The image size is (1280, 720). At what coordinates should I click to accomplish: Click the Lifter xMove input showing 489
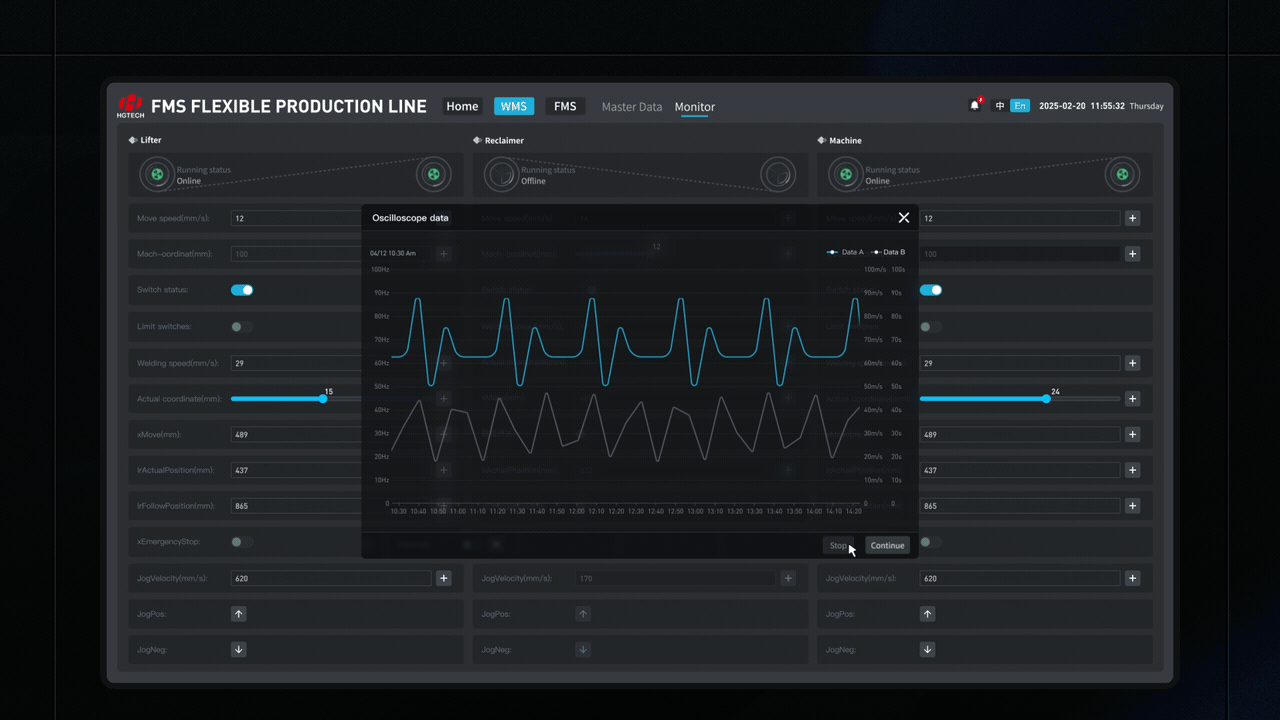297,435
